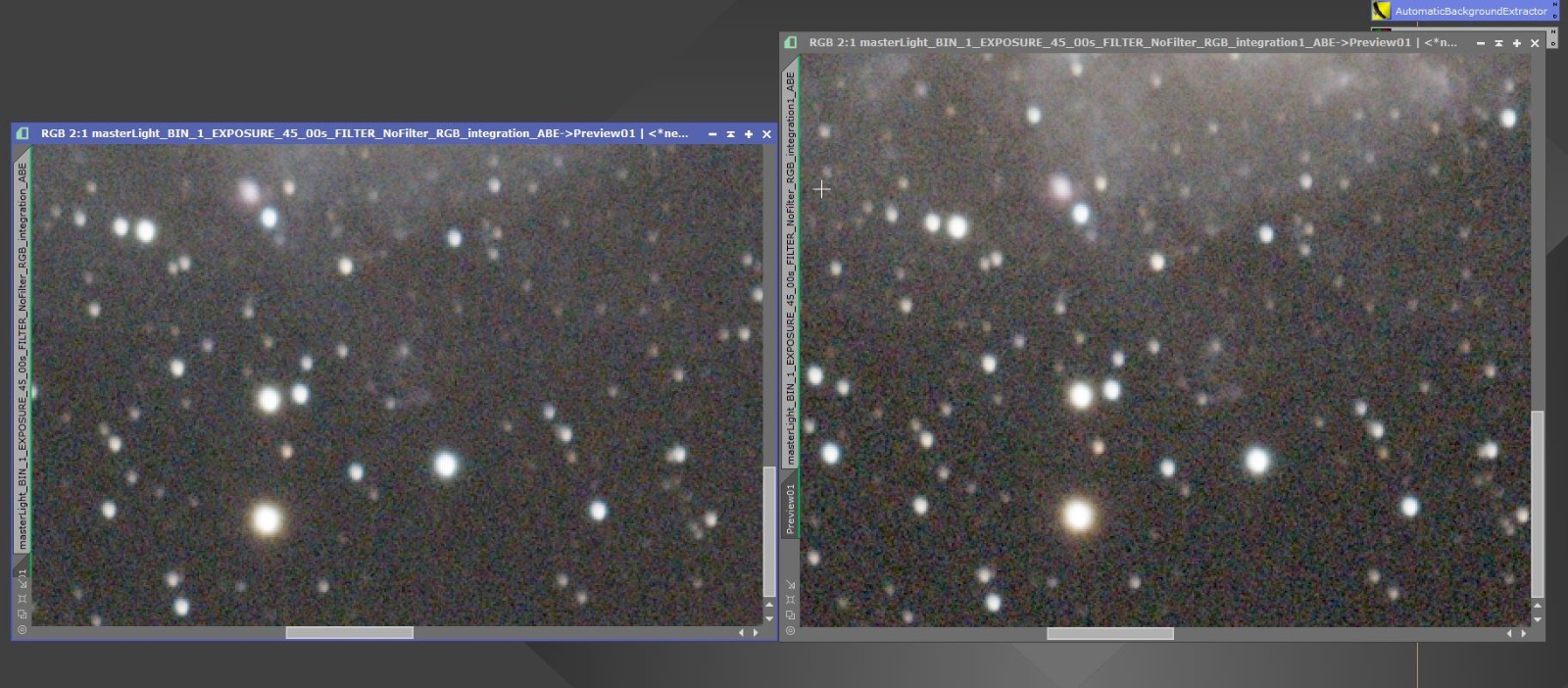
Task: Click the horizontal scrollbar thumb in the left window
Action: point(349,633)
